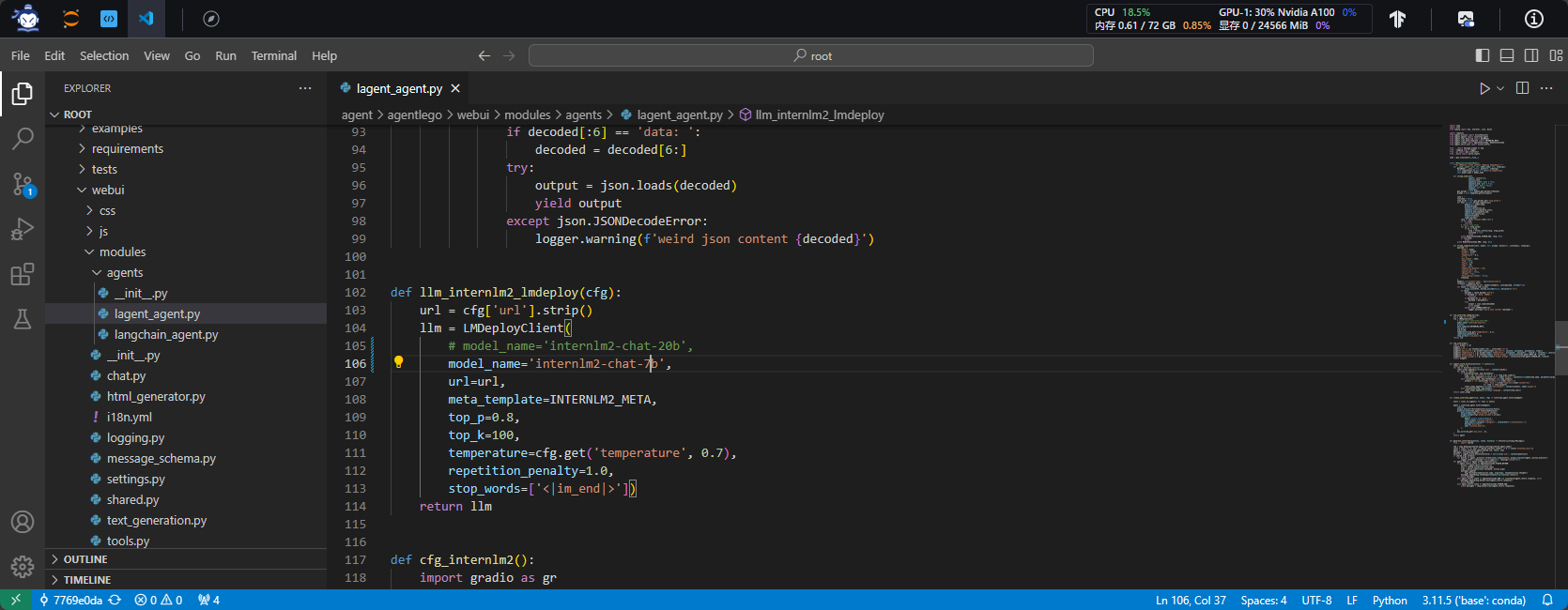The height and width of the screenshot is (610, 1568).
Task: Click the editor minimap
Action: click(1498, 355)
